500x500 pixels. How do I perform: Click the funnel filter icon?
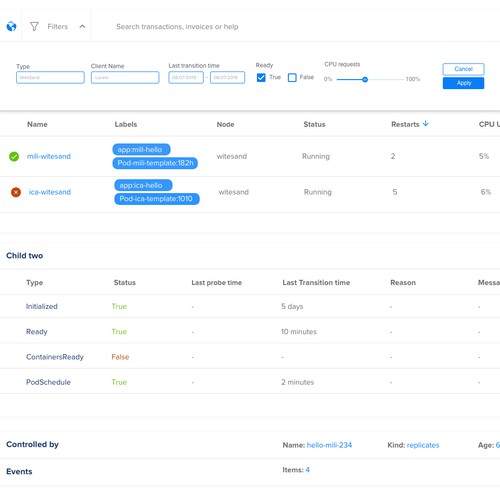coord(34,26)
